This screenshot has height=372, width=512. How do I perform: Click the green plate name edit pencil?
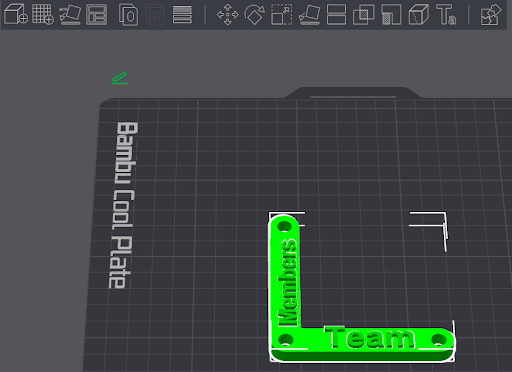(120, 78)
